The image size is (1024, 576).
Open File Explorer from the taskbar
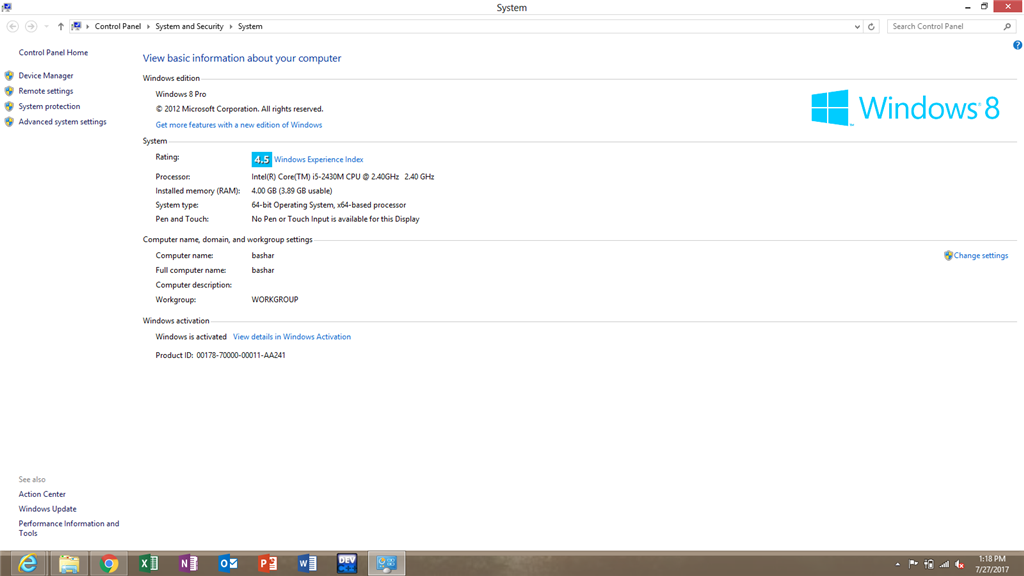click(69, 563)
